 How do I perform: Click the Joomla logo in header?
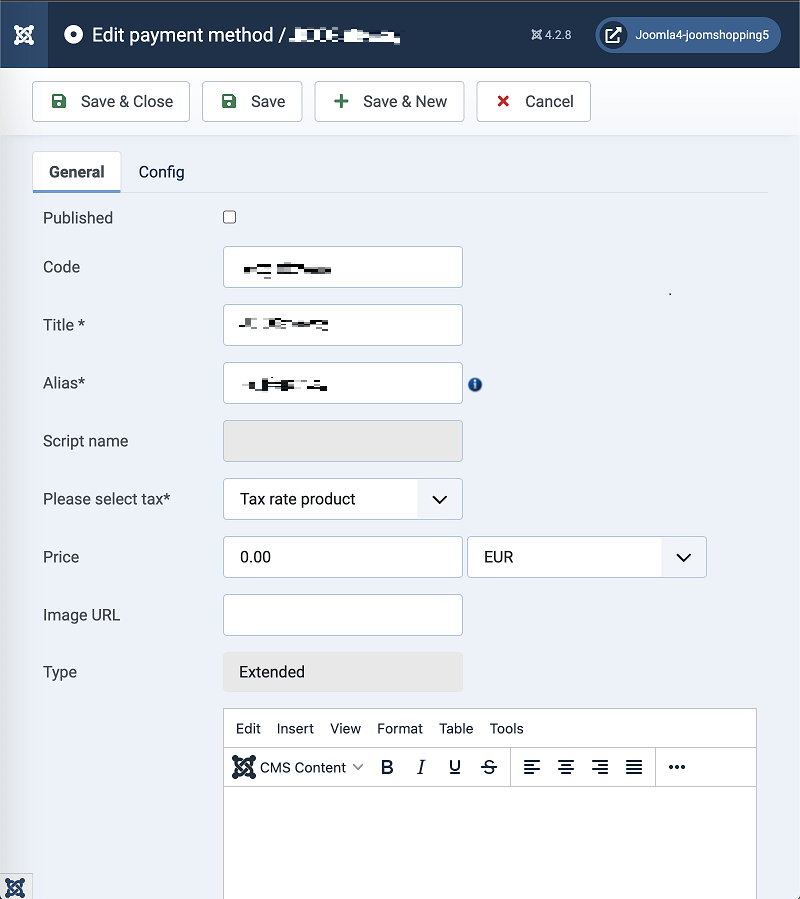point(24,35)
